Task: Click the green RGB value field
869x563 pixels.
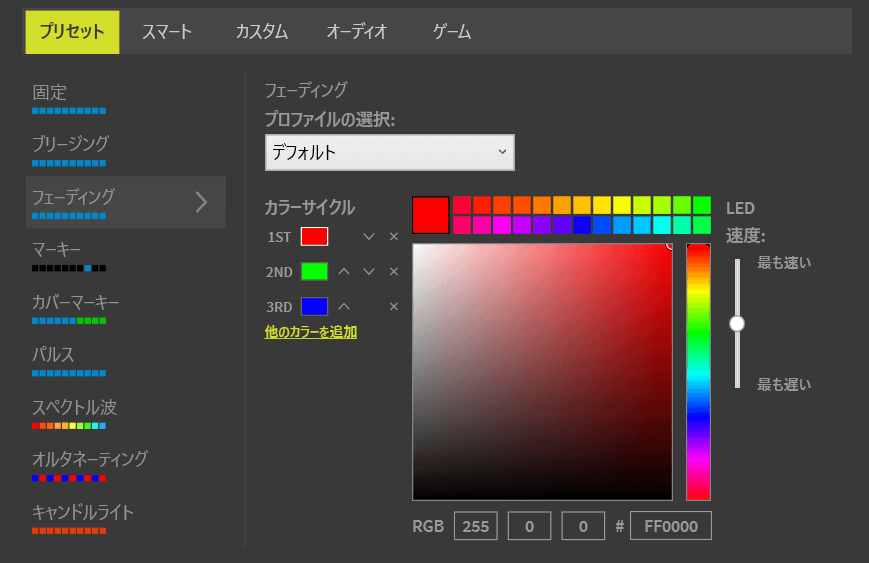Action: 529,526
